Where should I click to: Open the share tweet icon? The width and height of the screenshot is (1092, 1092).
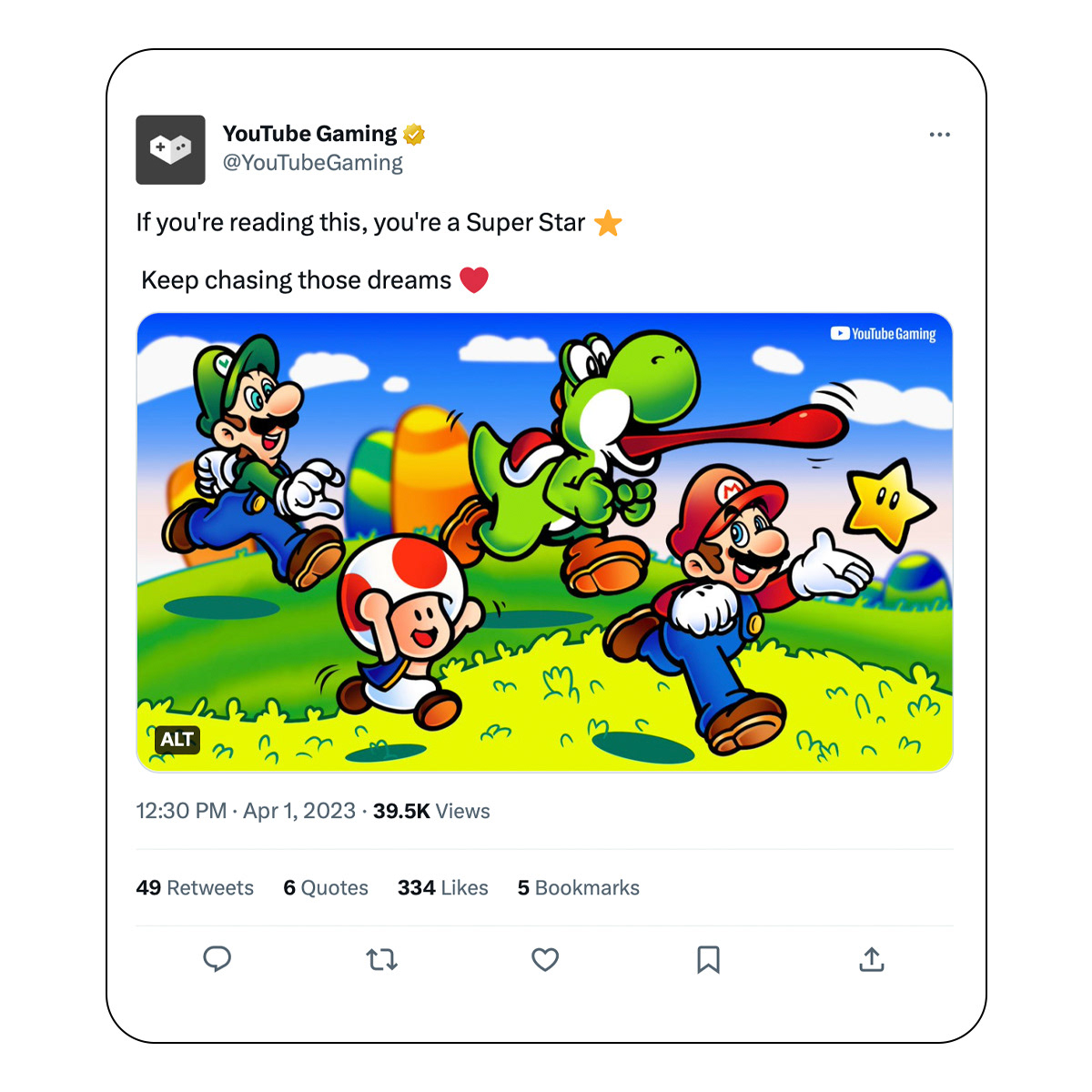pos(872,959)
